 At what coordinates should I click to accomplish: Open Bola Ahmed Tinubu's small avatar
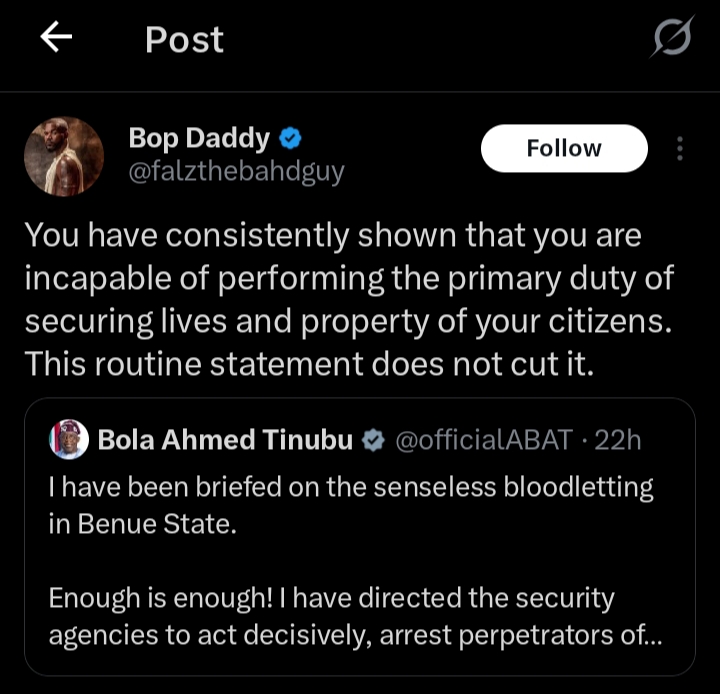point(69,440)
